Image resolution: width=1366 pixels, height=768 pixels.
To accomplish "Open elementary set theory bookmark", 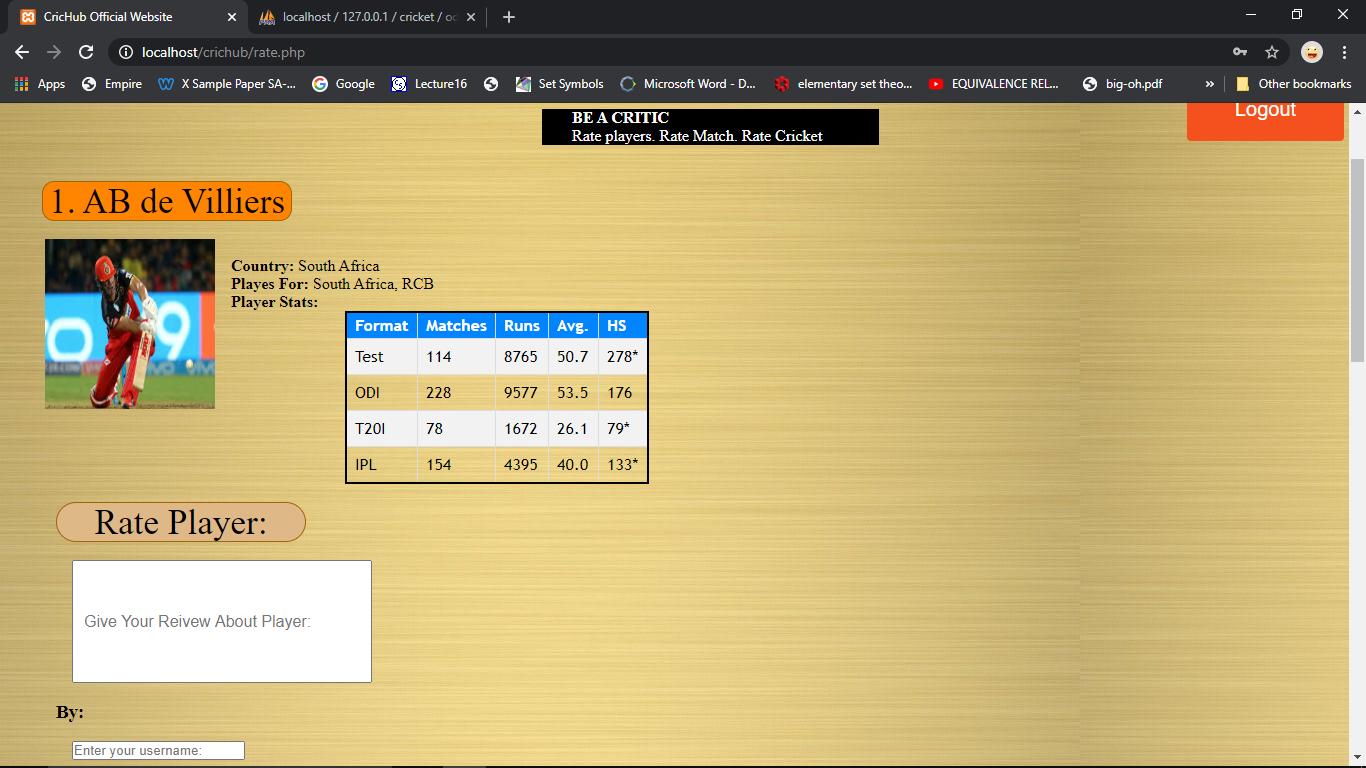I will [x=843, y=84].
